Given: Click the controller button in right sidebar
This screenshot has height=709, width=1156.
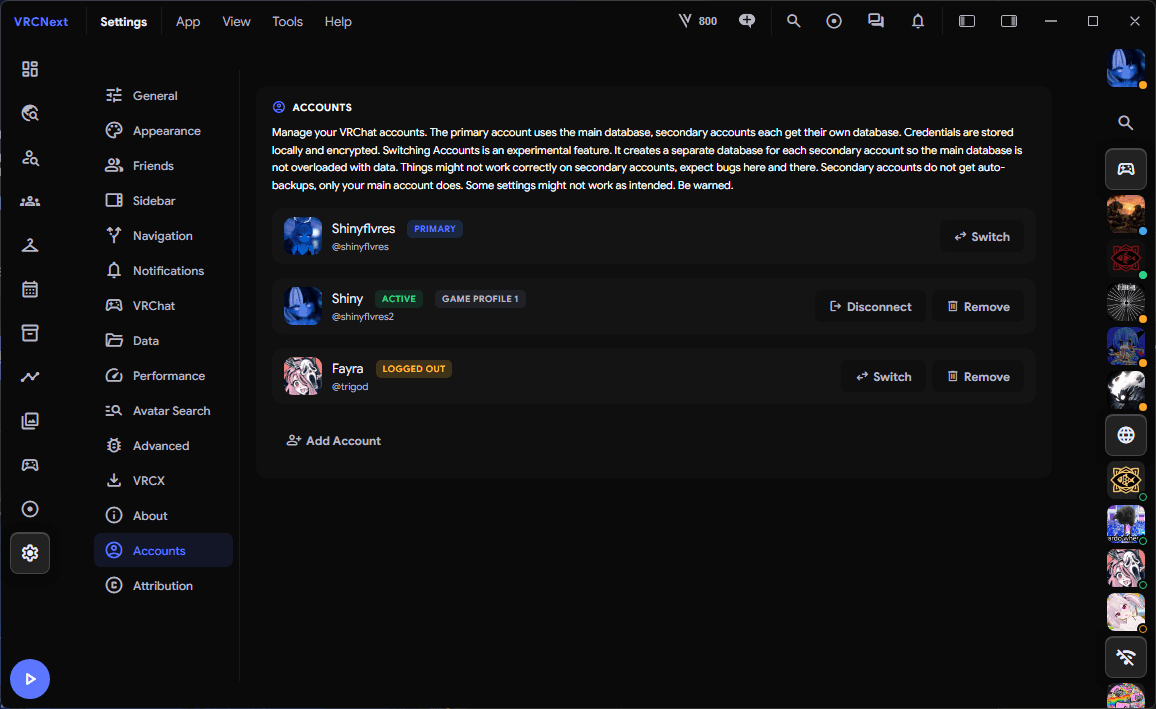Looking at the screenshot, I should coord(1125,169).
